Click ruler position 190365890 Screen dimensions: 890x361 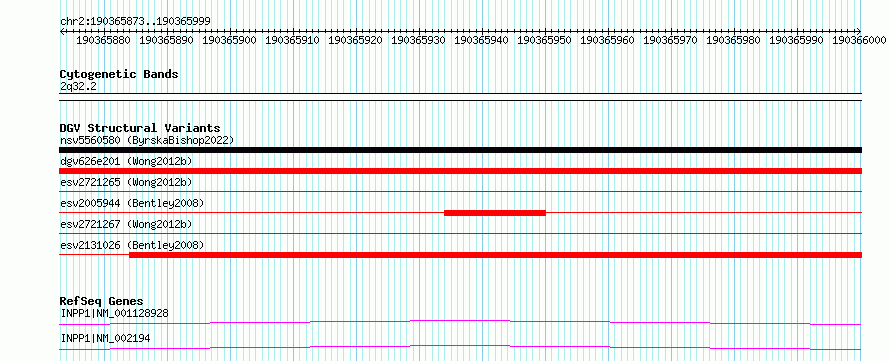[x=166, y=40]
